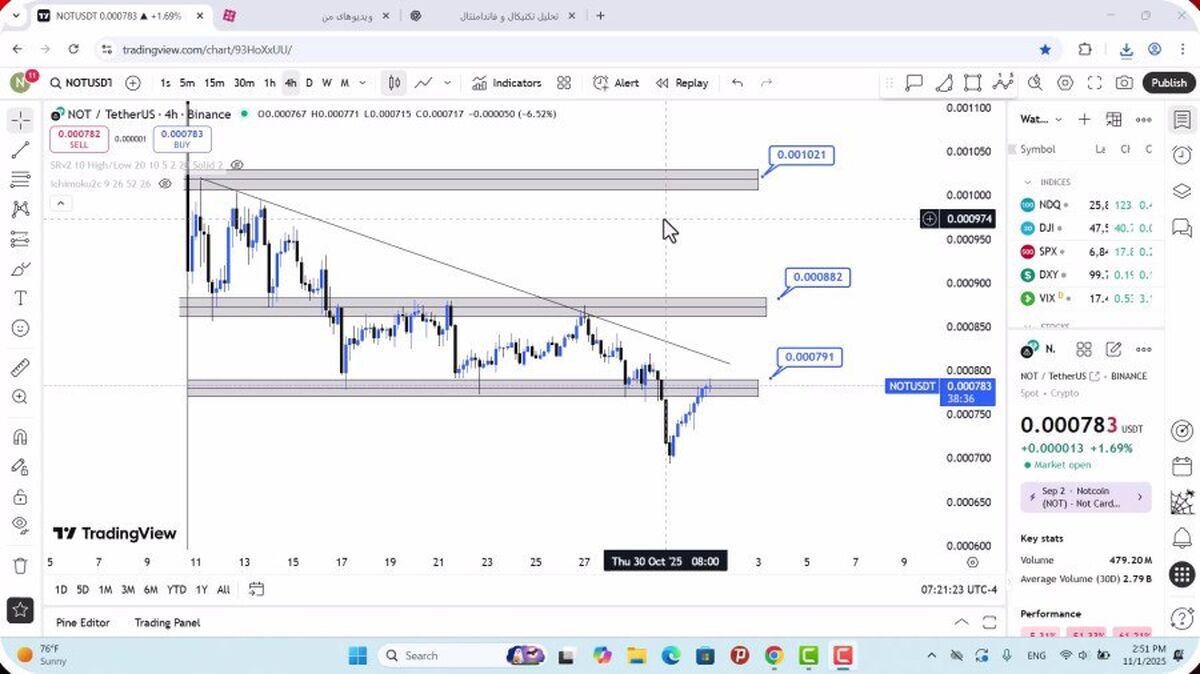Click the SELL 0.000782 button
This screenshot has width=1200, height=674.
[x=79, y=139]
